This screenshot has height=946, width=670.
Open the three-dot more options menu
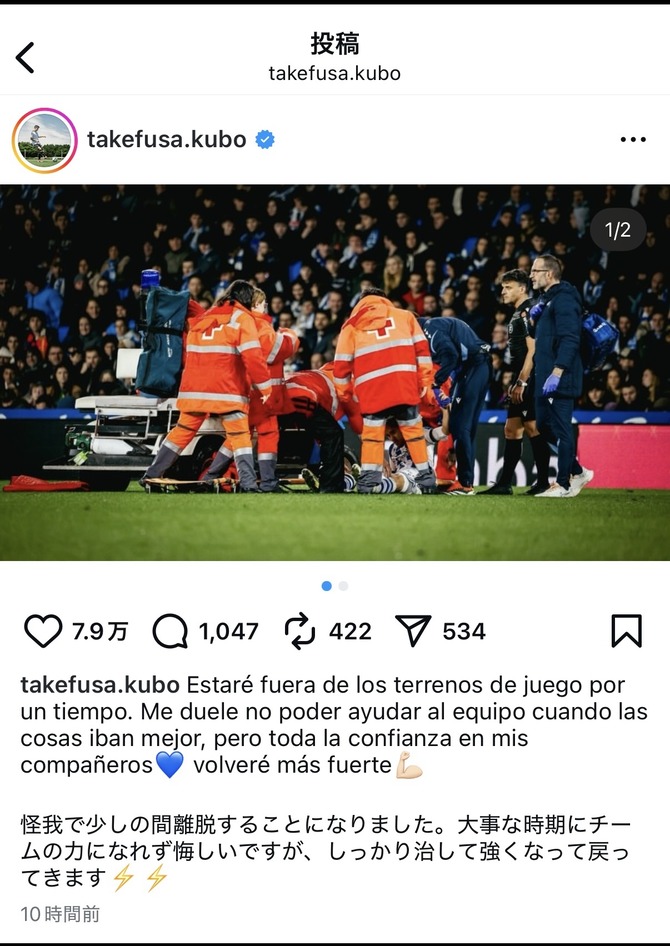[x=633, y=140]
